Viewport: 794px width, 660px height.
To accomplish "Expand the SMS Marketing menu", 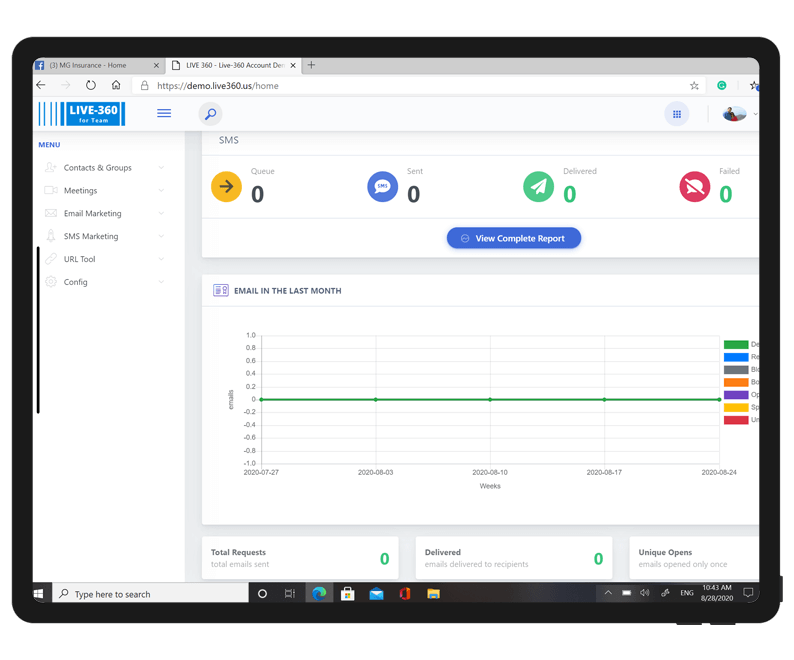I will click(91, 237).
